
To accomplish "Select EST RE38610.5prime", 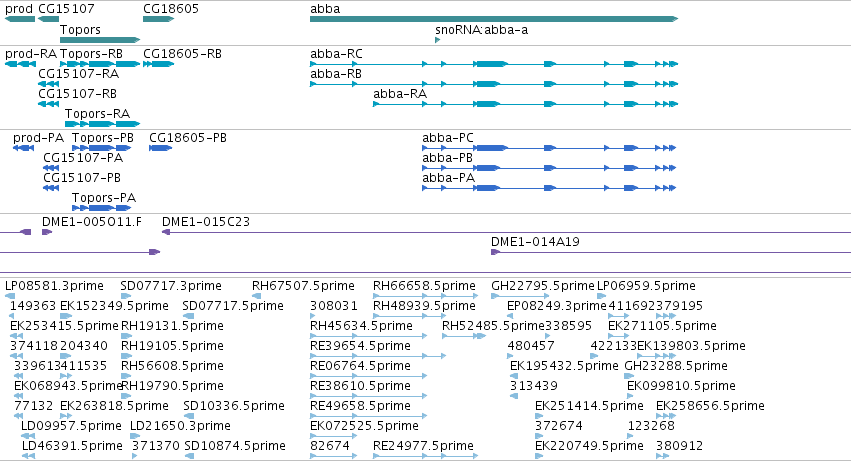I will coord(360,387).
